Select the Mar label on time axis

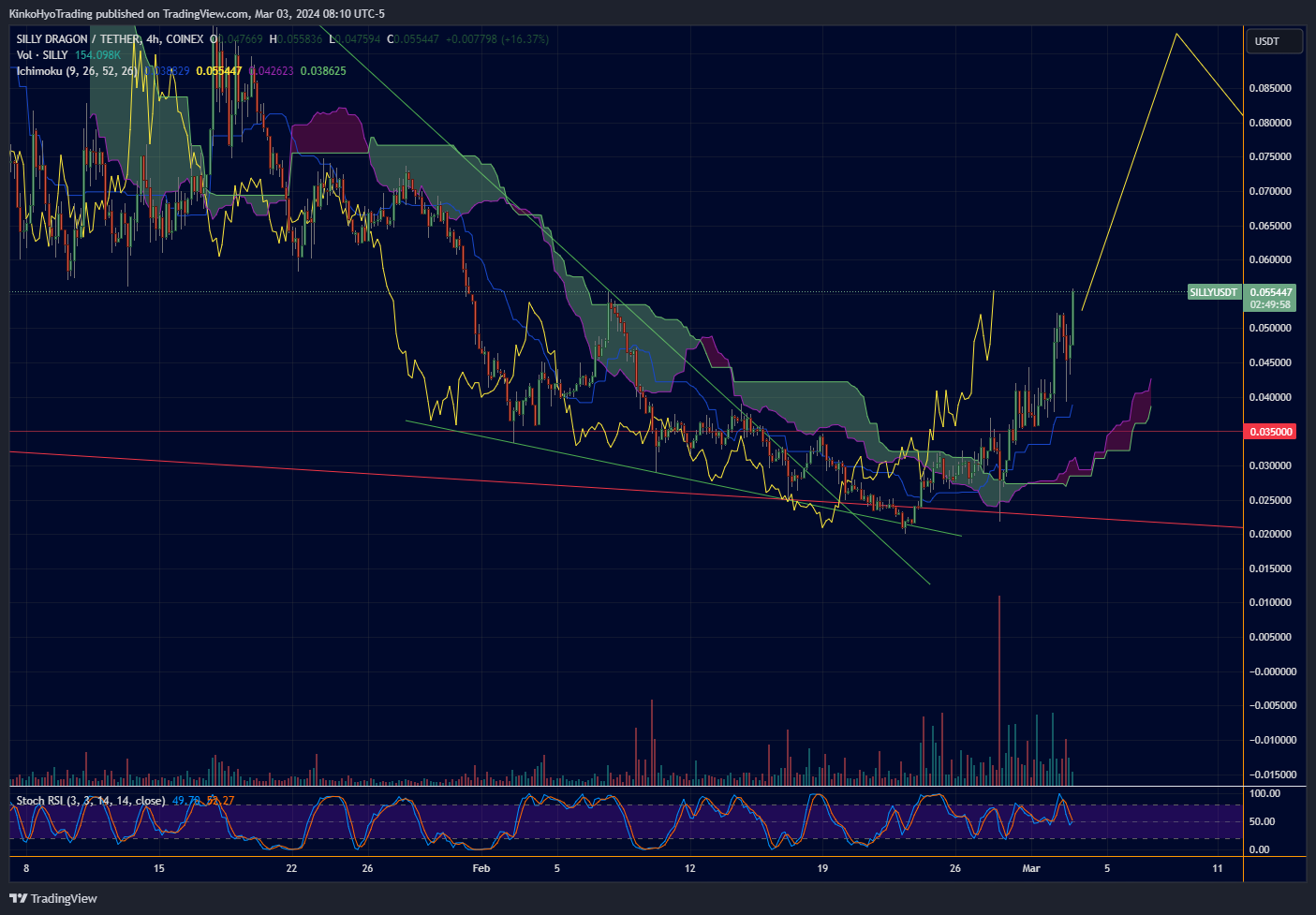(x=1031, y=868)
